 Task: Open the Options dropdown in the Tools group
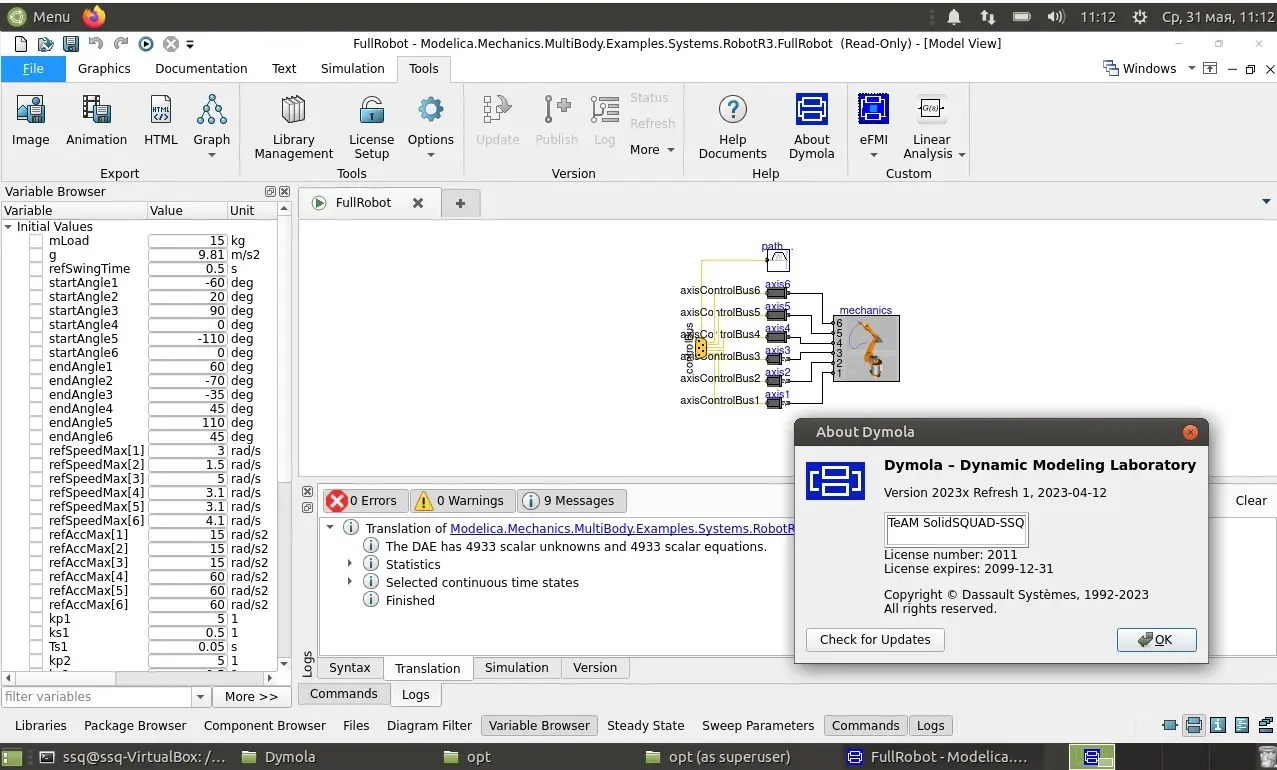click(x=431, y=155)
